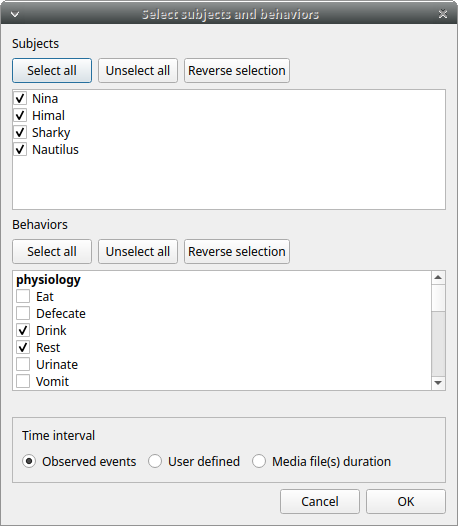Click the Cancel button
The height and width of the screenshot is (526, 458).
[x=320, y=502]
